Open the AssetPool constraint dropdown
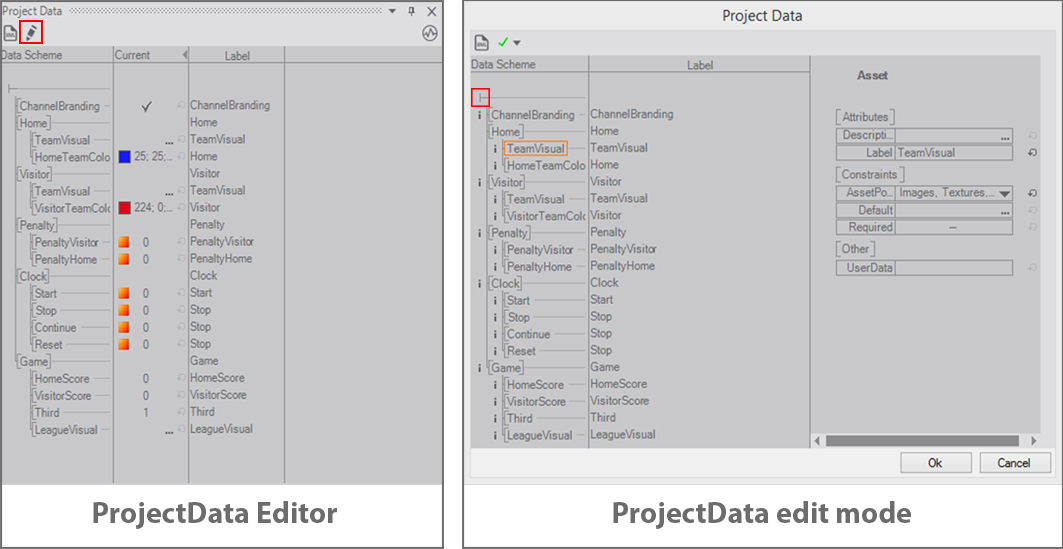The width and height of the screenshot is (1063, 549). (x=1004, y=193)
